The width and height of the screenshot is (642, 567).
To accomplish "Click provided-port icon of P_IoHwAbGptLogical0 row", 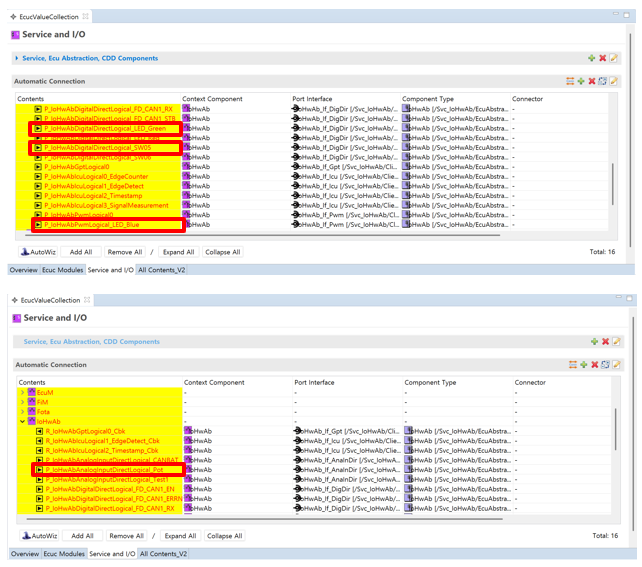I will tap(38, 167).
